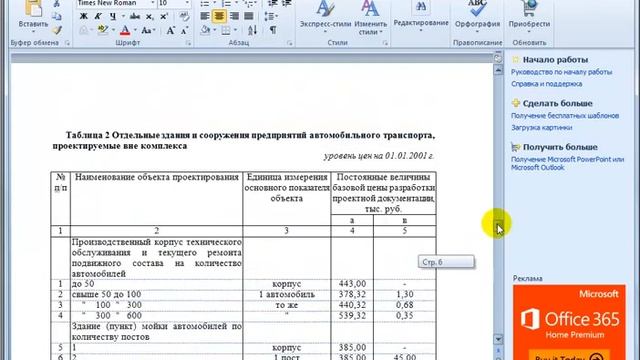Align paragraph text to the left

pyautogui.click(x=205, y=16)
